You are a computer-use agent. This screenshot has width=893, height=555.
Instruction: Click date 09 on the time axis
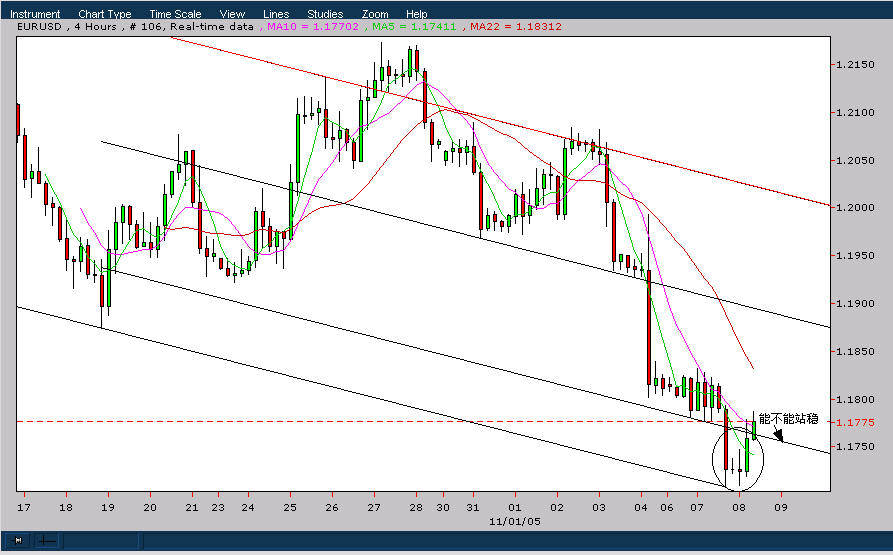(x=781, y=507)
